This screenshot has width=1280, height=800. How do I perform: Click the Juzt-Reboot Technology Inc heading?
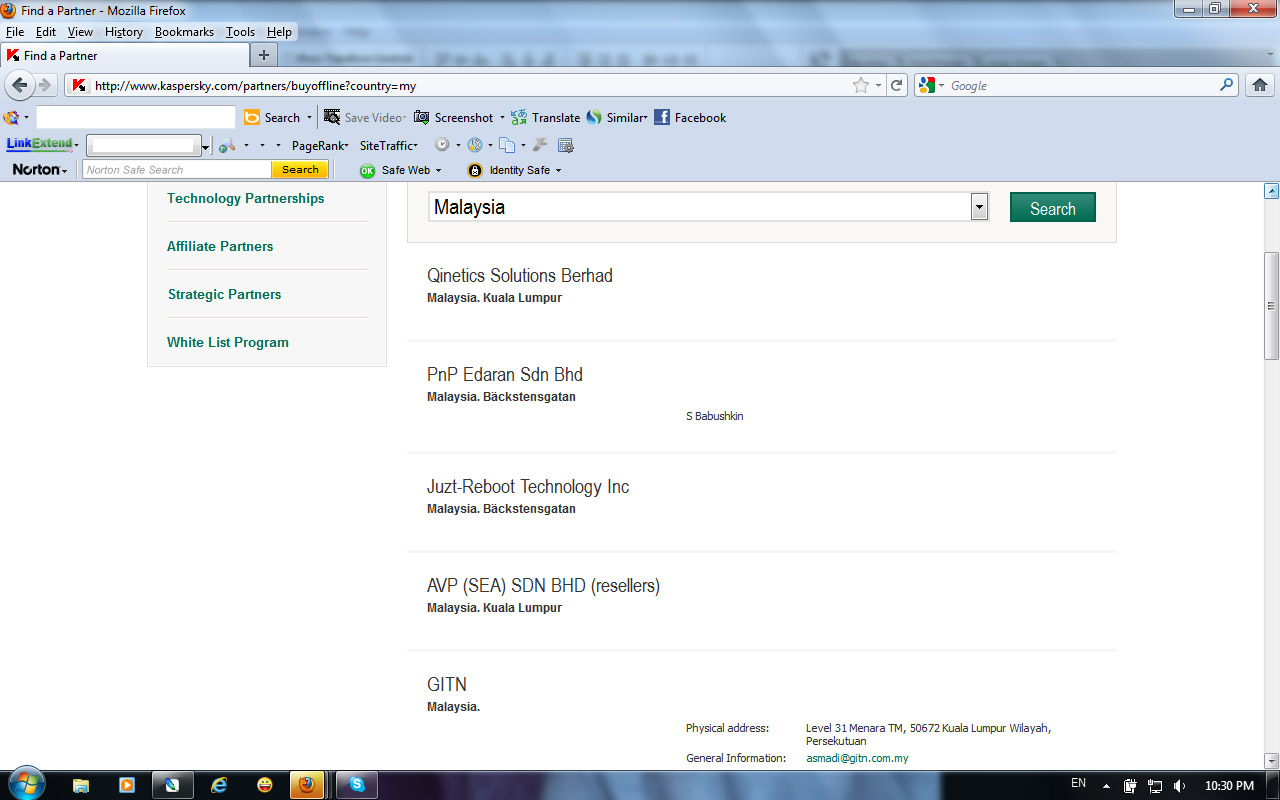pos(528,487)
